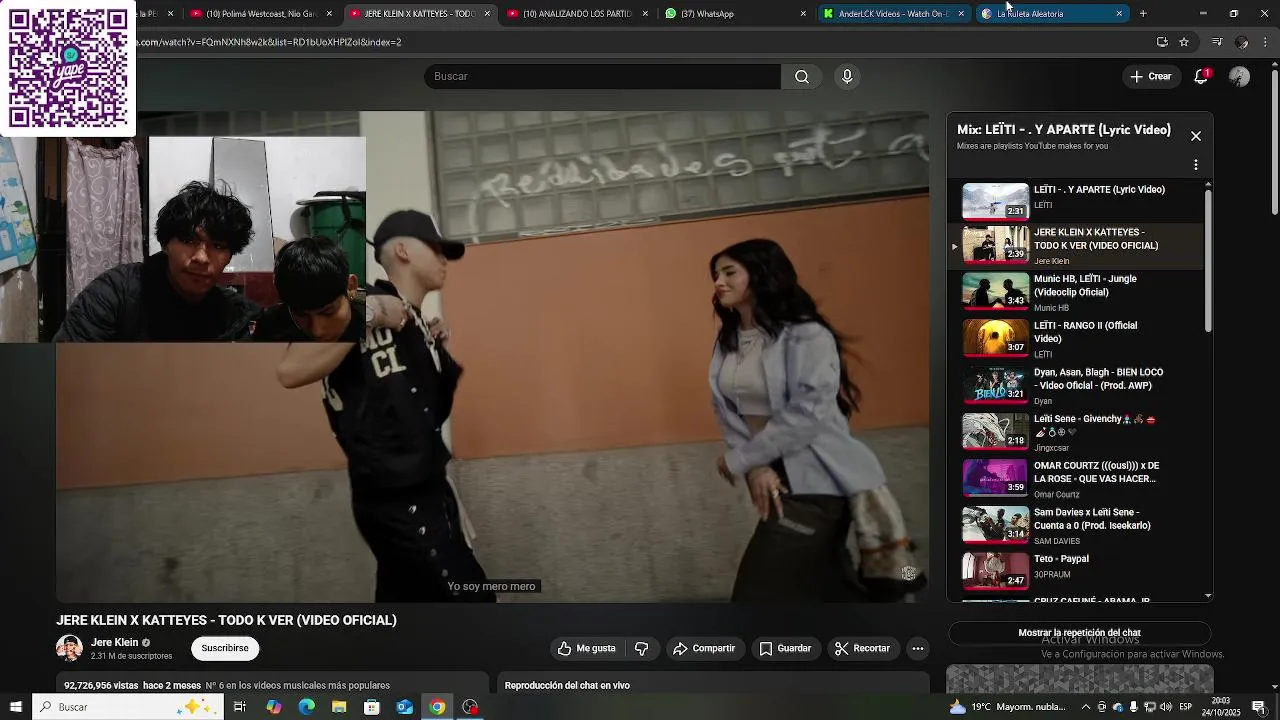
Task: Click Me gusta like button
Action: pos(587,649)
